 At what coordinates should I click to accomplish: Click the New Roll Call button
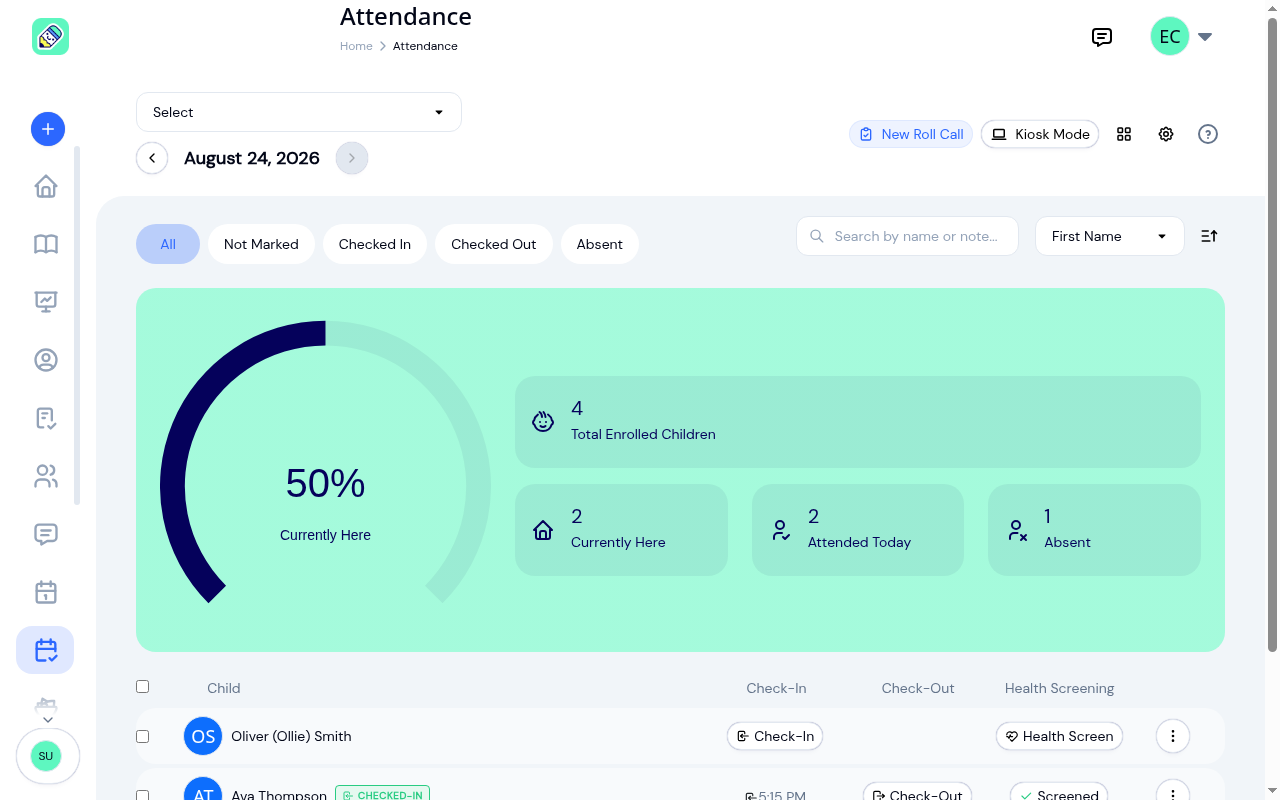click(911, 134)
